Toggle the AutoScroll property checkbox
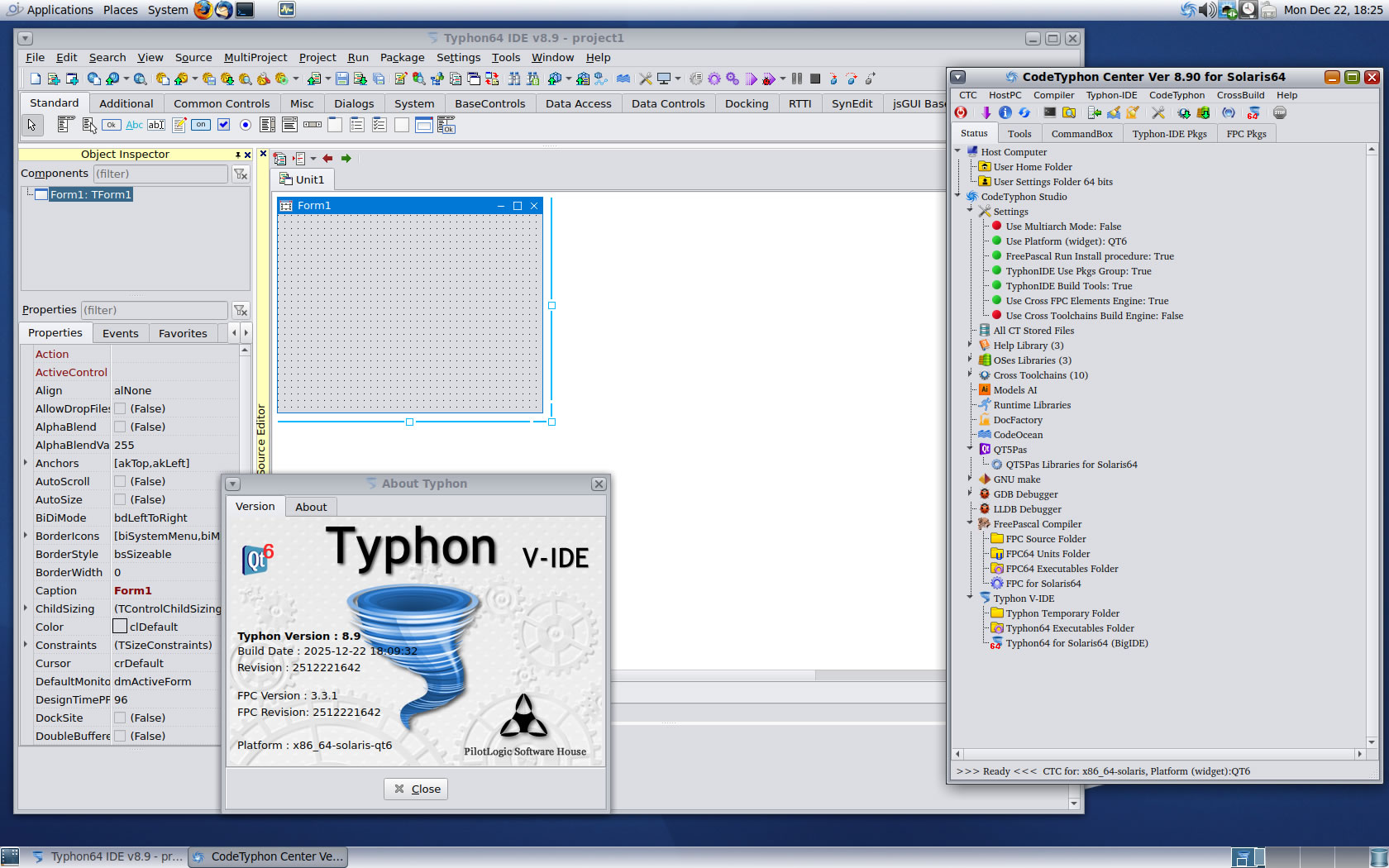 [120, 481]
